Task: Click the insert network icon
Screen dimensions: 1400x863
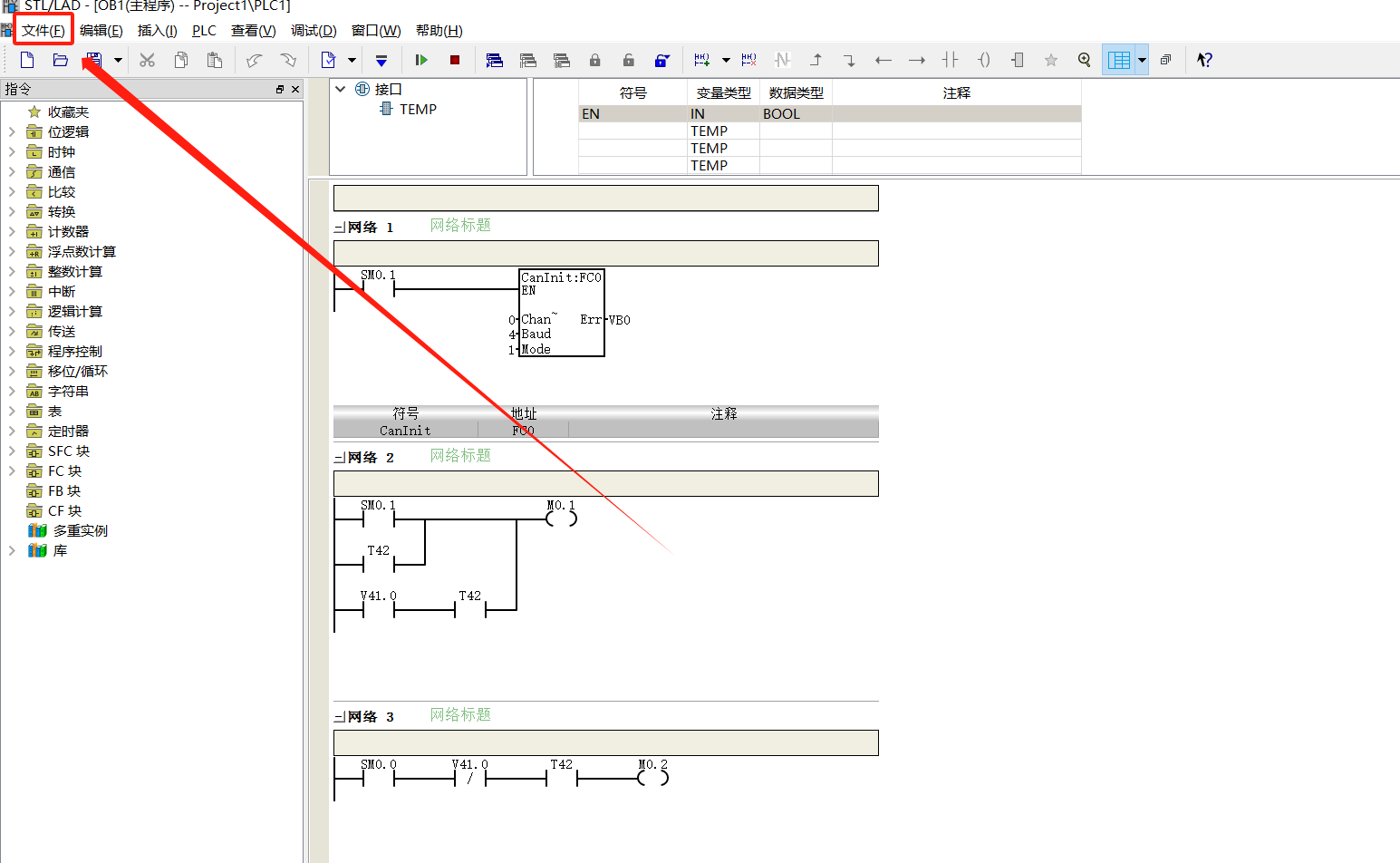Action: point(702,60)
